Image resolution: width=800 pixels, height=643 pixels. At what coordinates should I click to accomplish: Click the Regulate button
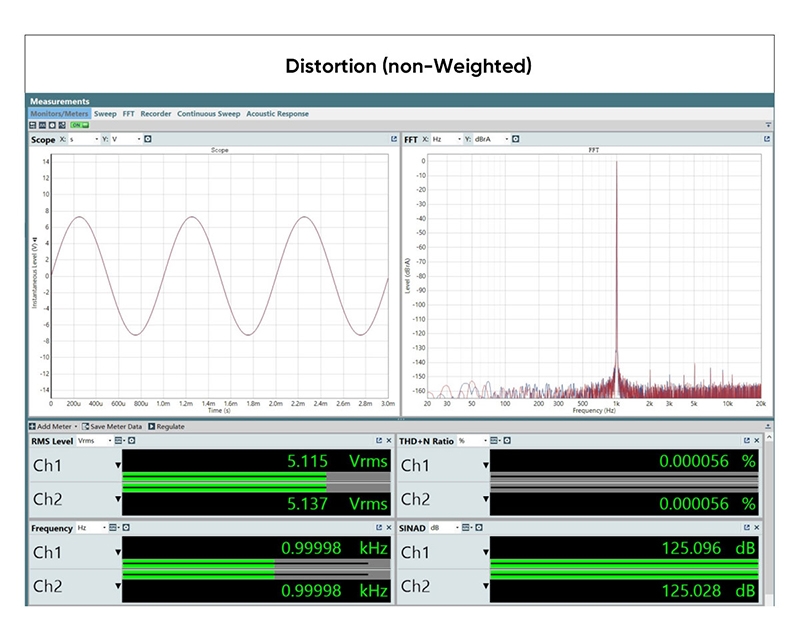(166, 426)
